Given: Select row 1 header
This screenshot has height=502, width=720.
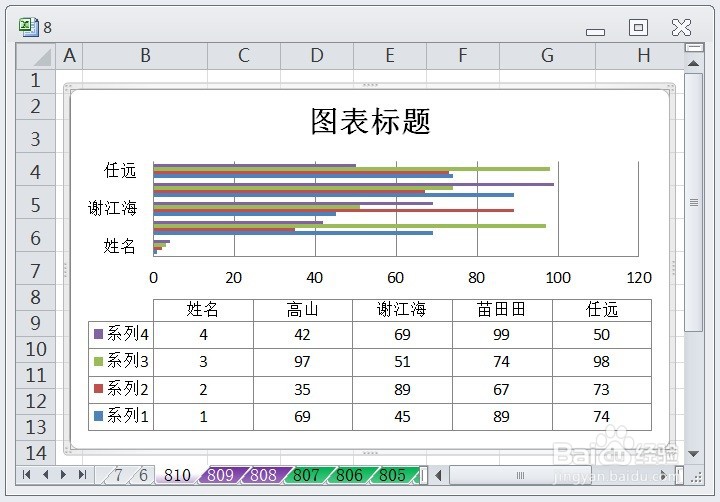Looking at the screenshot, I should (x=35, y=81).
